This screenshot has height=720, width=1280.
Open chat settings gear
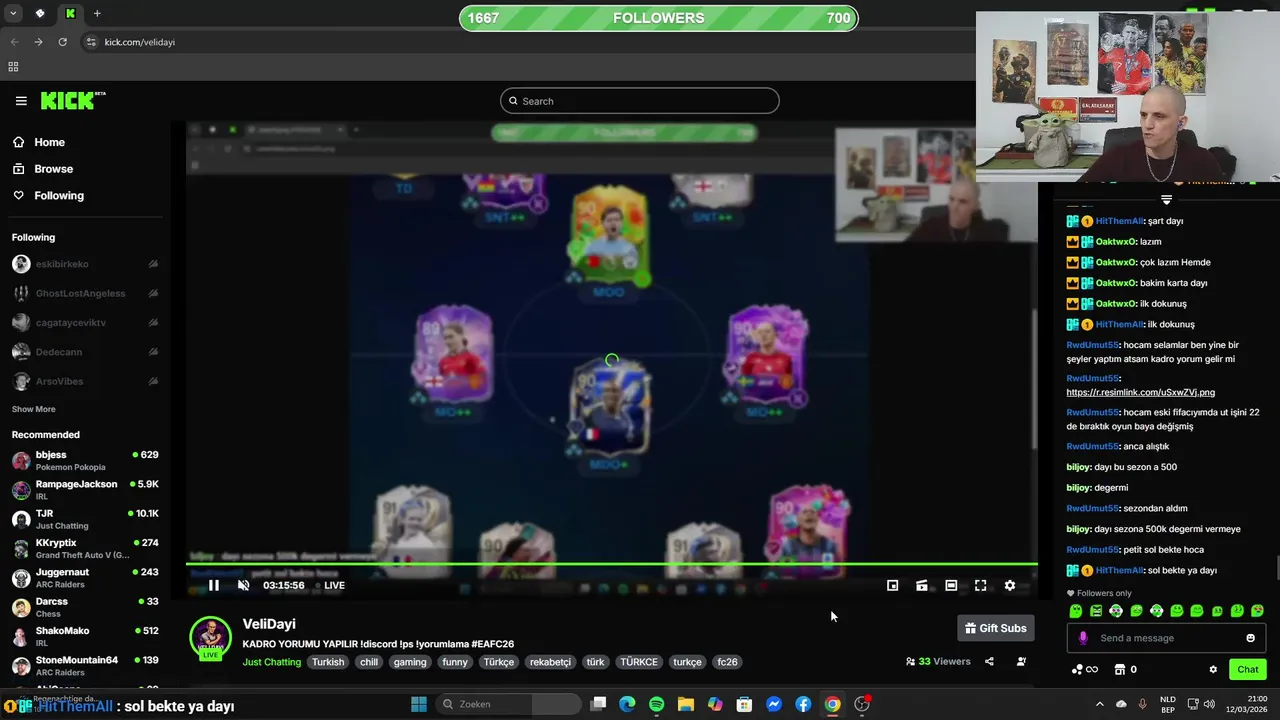(1213, 670)
